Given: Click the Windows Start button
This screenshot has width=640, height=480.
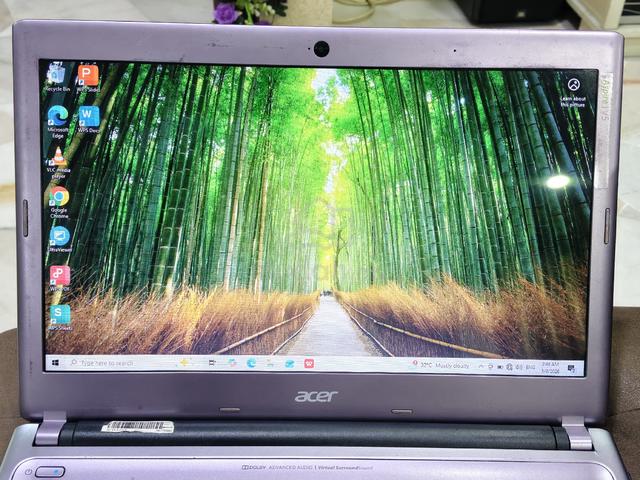Looking at the screenshot, I should pos(56,362).
